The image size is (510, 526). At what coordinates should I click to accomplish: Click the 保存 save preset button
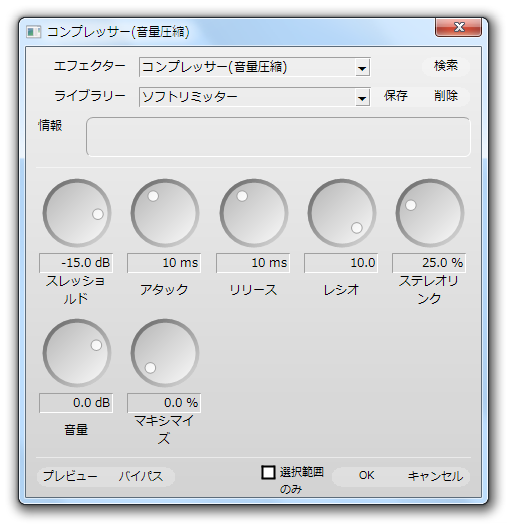(396, 96)
